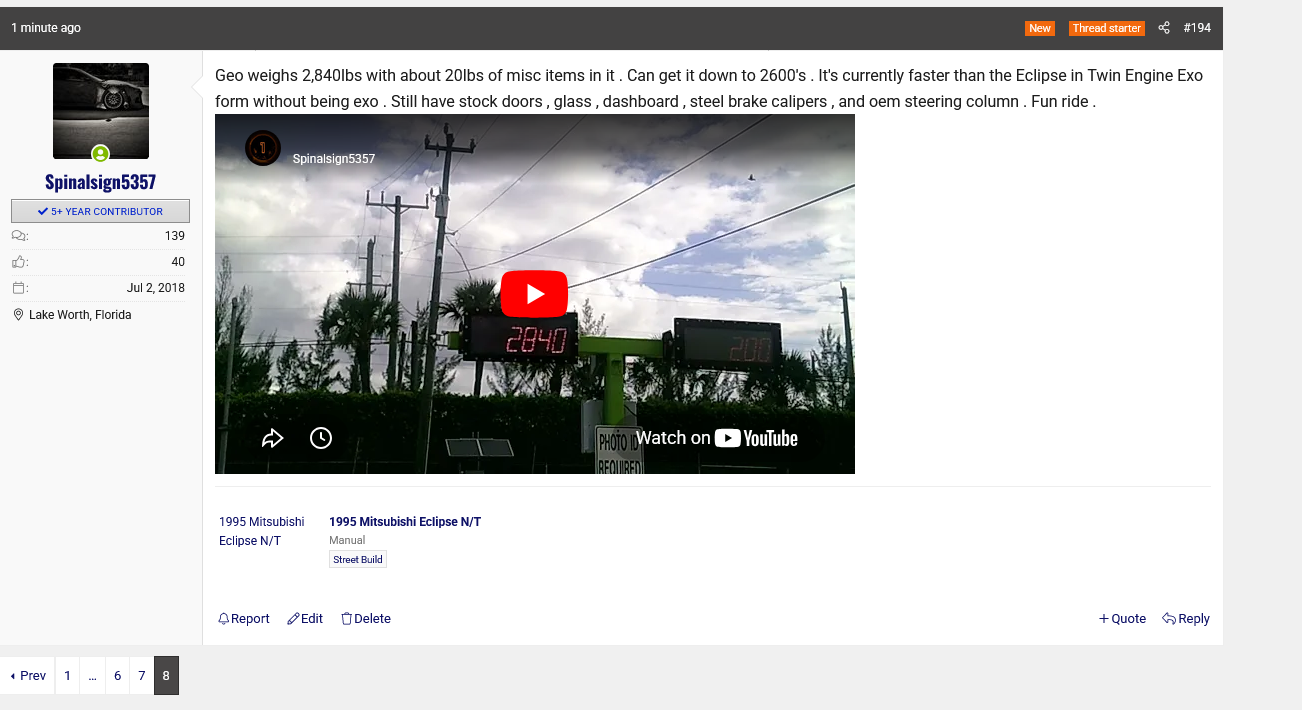1302x710 pixels.
Task: Click message count 139
Action: 175,236
